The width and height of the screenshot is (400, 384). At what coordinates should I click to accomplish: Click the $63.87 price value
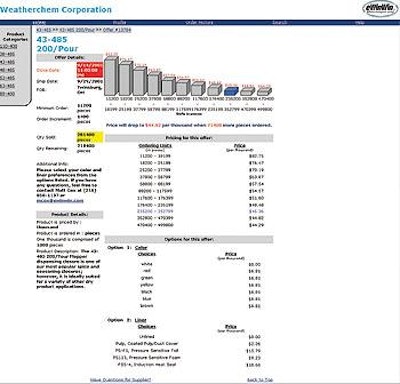pos(256,177)
